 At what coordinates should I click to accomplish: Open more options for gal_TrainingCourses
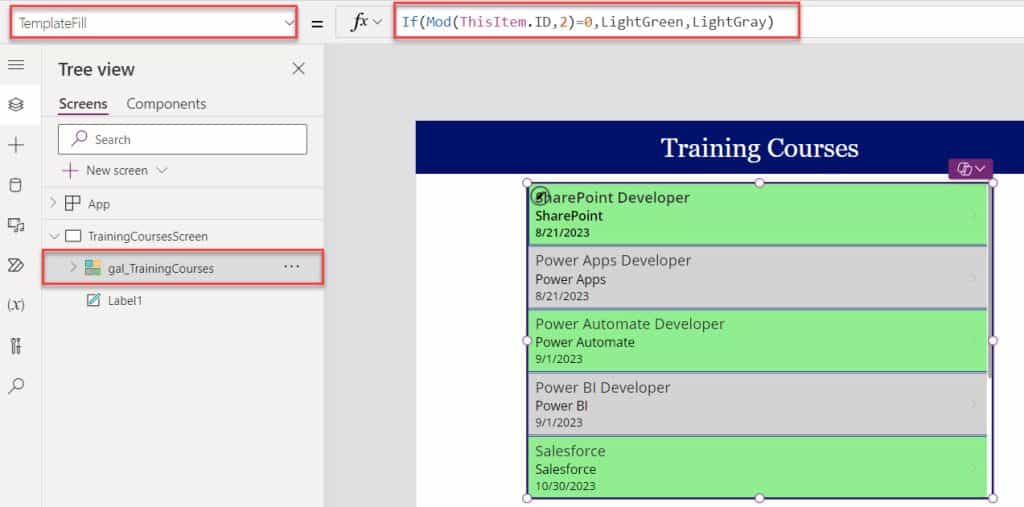pyautogui.click(x=291, y=267)
